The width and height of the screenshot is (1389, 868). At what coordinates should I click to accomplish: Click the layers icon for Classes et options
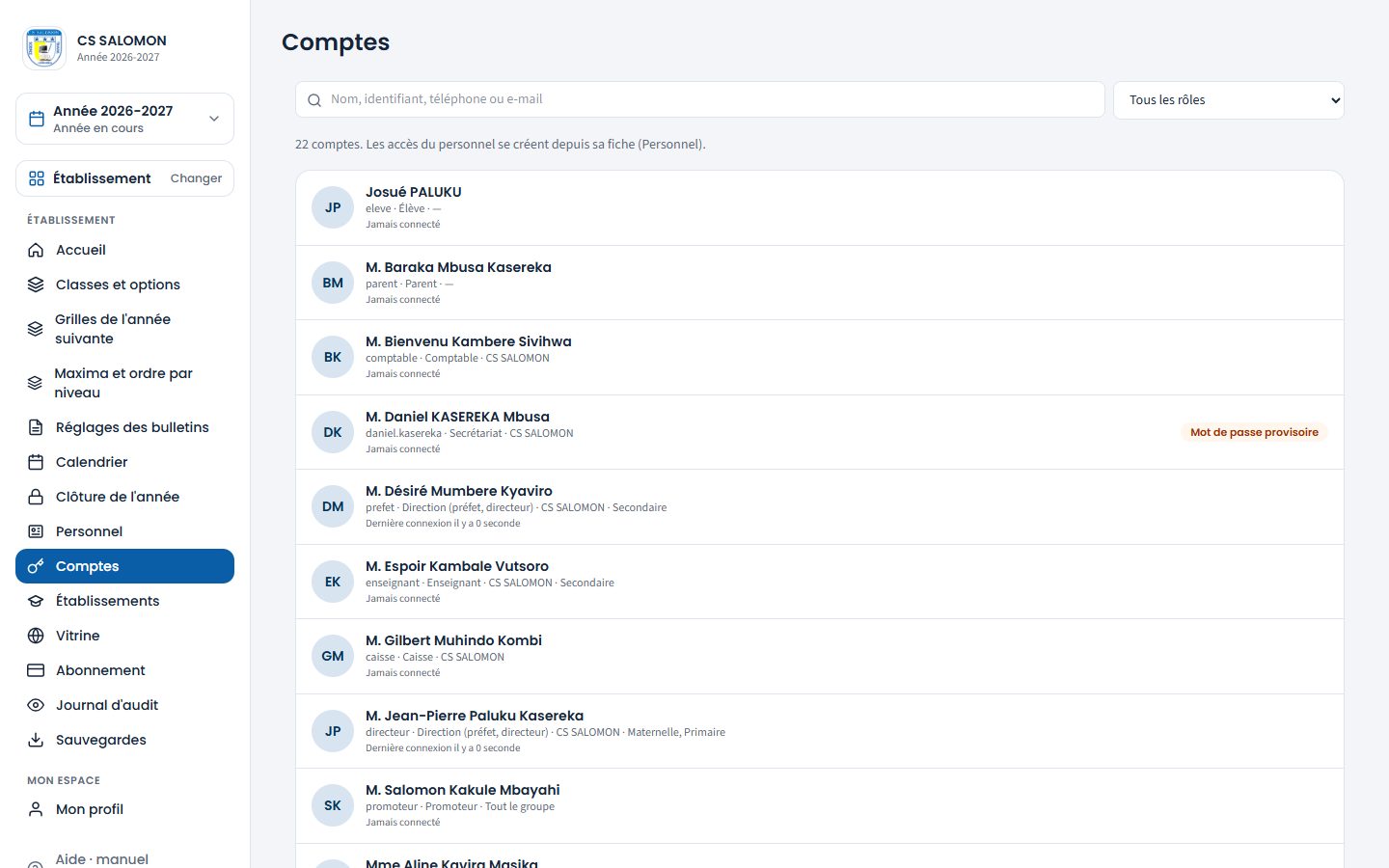coord(36,285)
